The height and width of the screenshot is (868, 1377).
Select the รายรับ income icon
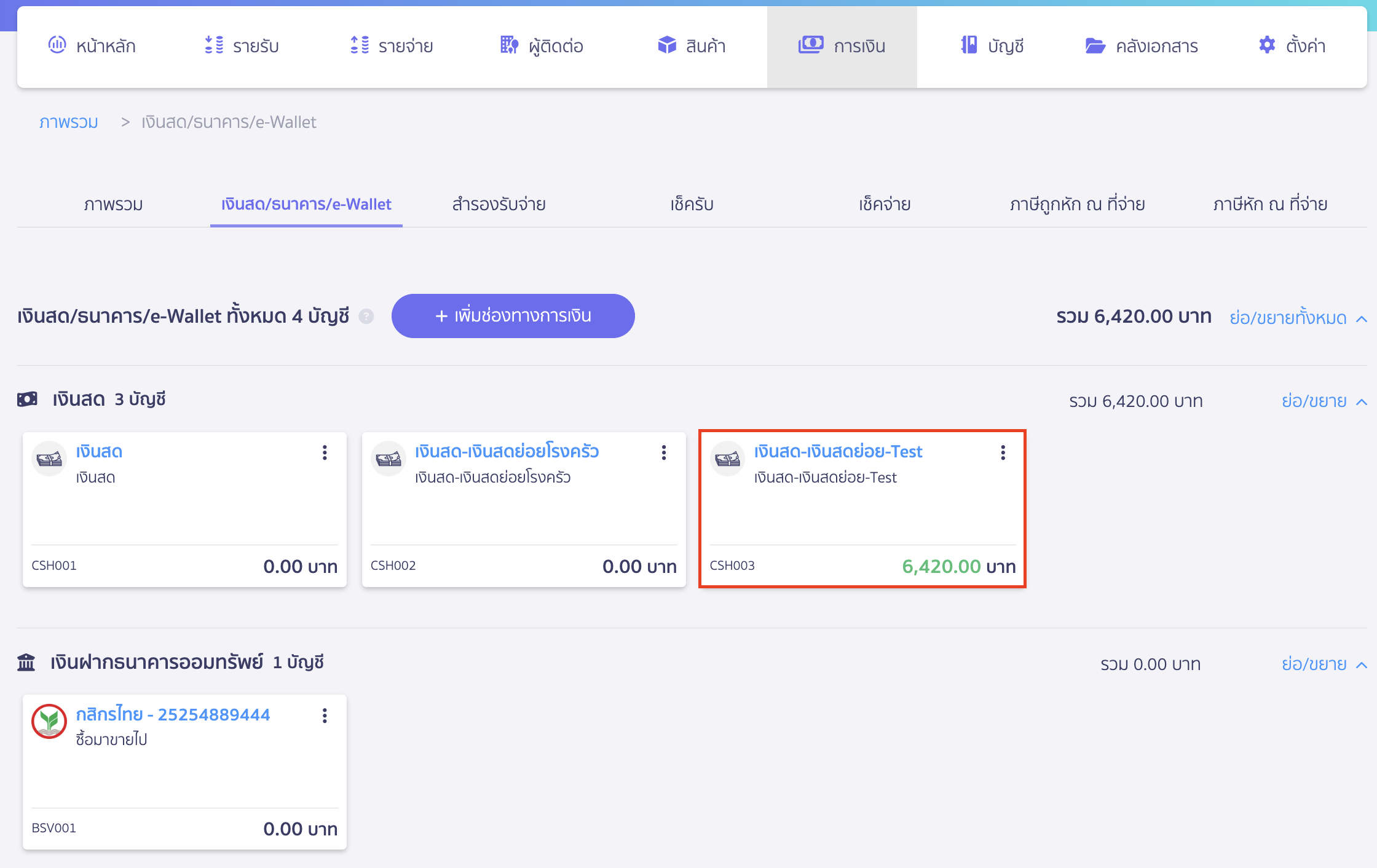(214, 45)
